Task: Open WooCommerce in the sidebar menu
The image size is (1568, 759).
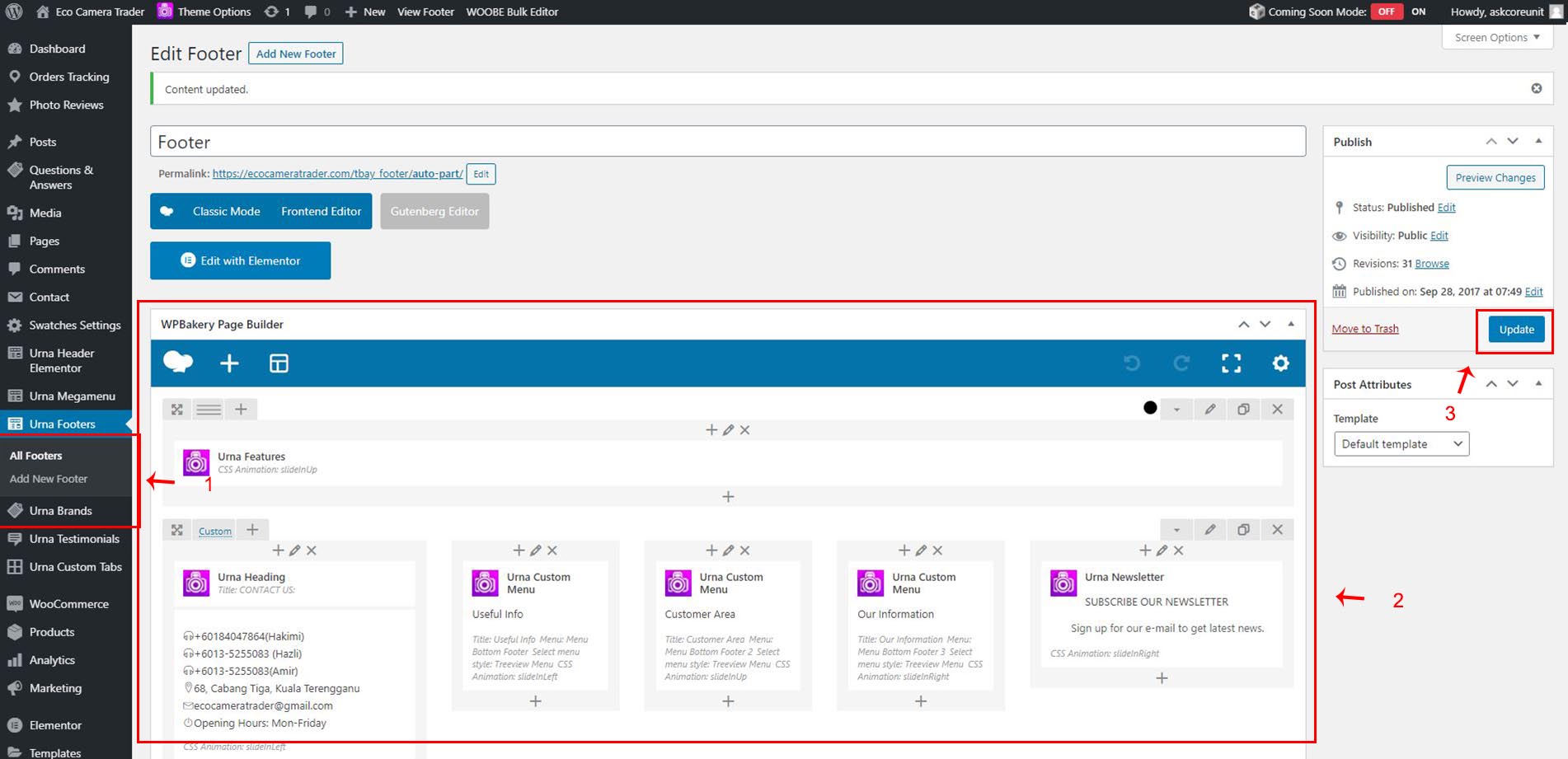Action: pos(68,604)
